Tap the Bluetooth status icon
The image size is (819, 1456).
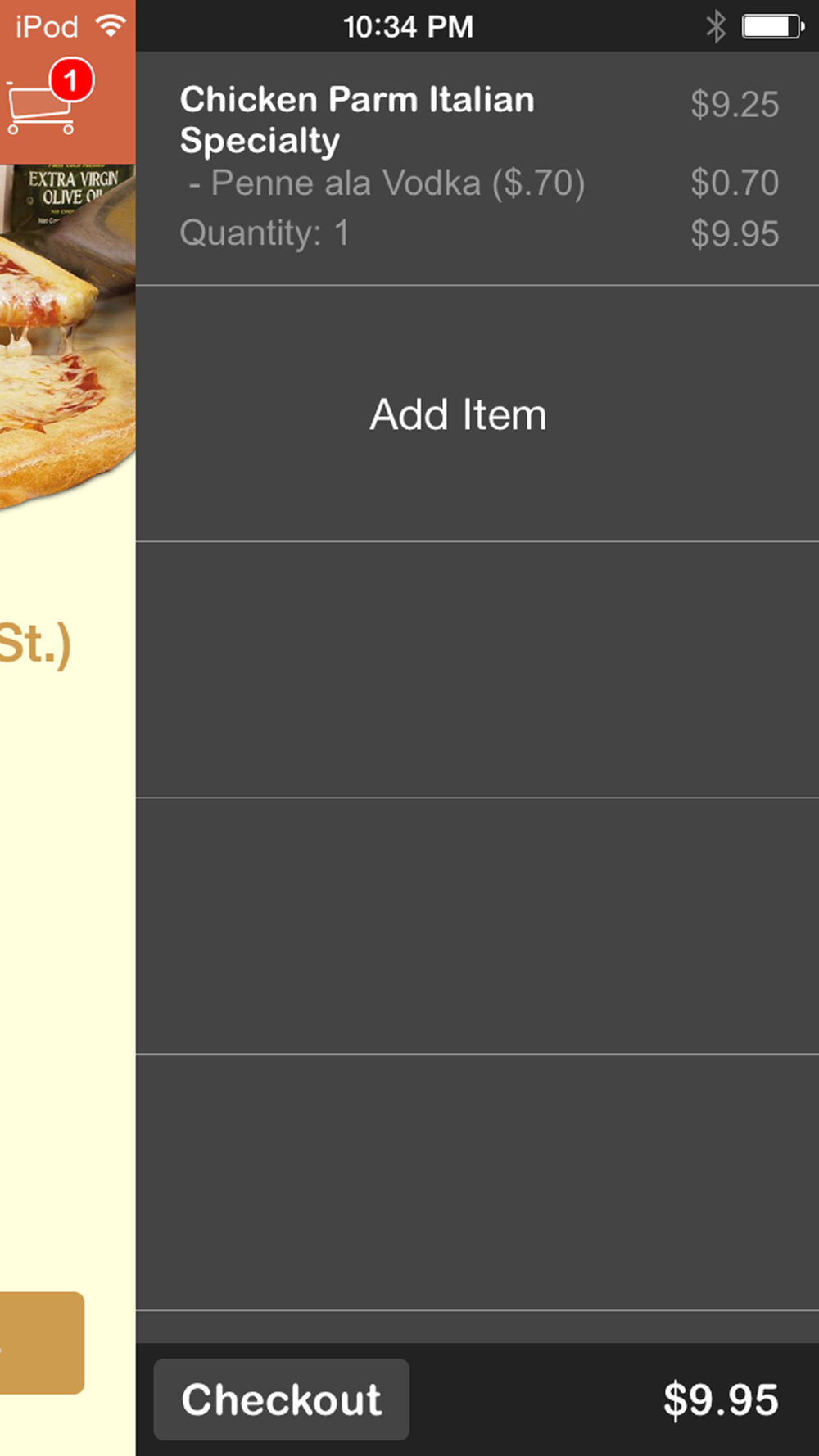tap(716, 26)
